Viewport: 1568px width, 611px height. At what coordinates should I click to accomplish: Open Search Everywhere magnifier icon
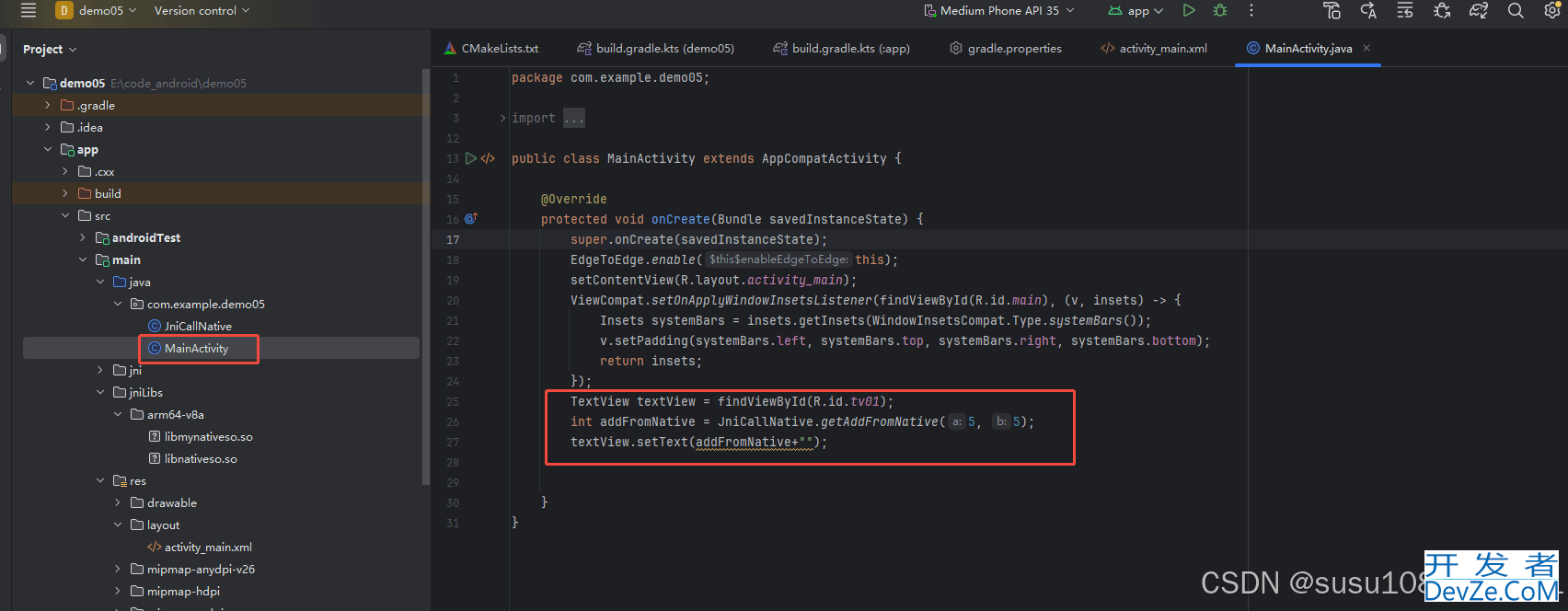1516,10
